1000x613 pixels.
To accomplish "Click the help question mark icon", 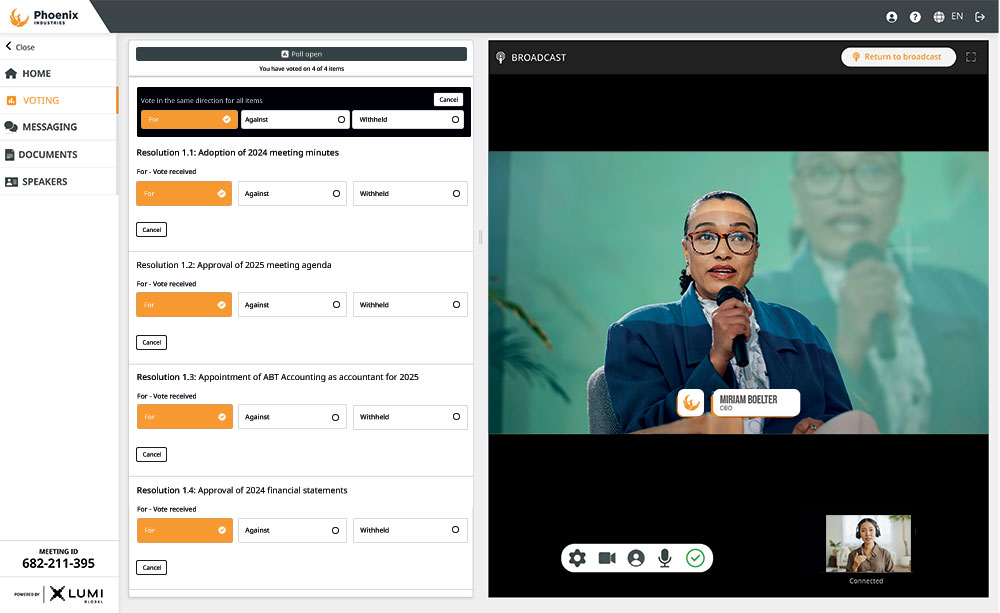I will [x=915, y=16].
